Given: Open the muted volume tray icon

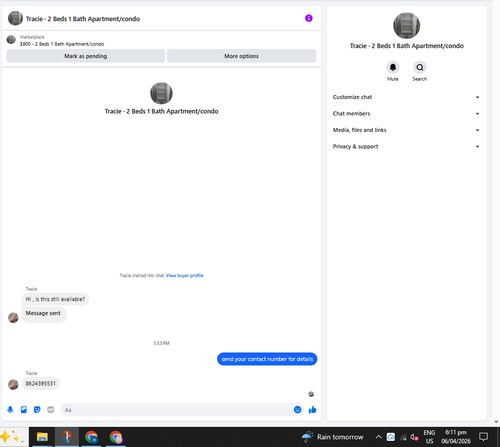Looking at the screenshot, I should pos(414,437).
